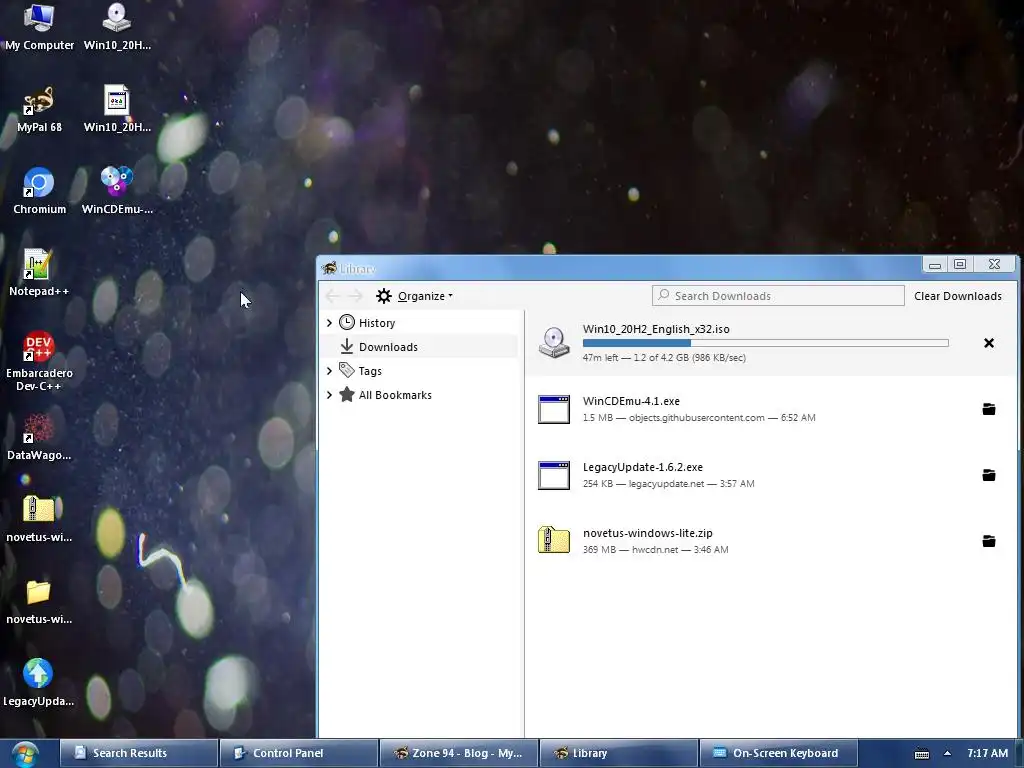
Task: Select LegacyUpdate-1.6.2.exe file name
Action: 643,467
